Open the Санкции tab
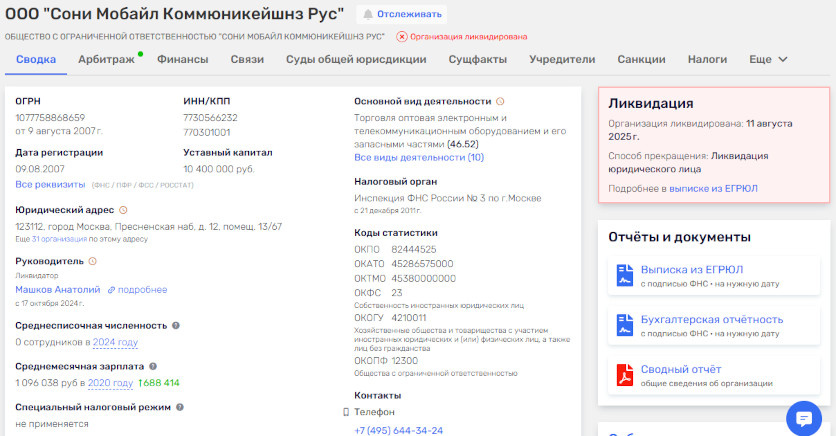 click(641, 59)
